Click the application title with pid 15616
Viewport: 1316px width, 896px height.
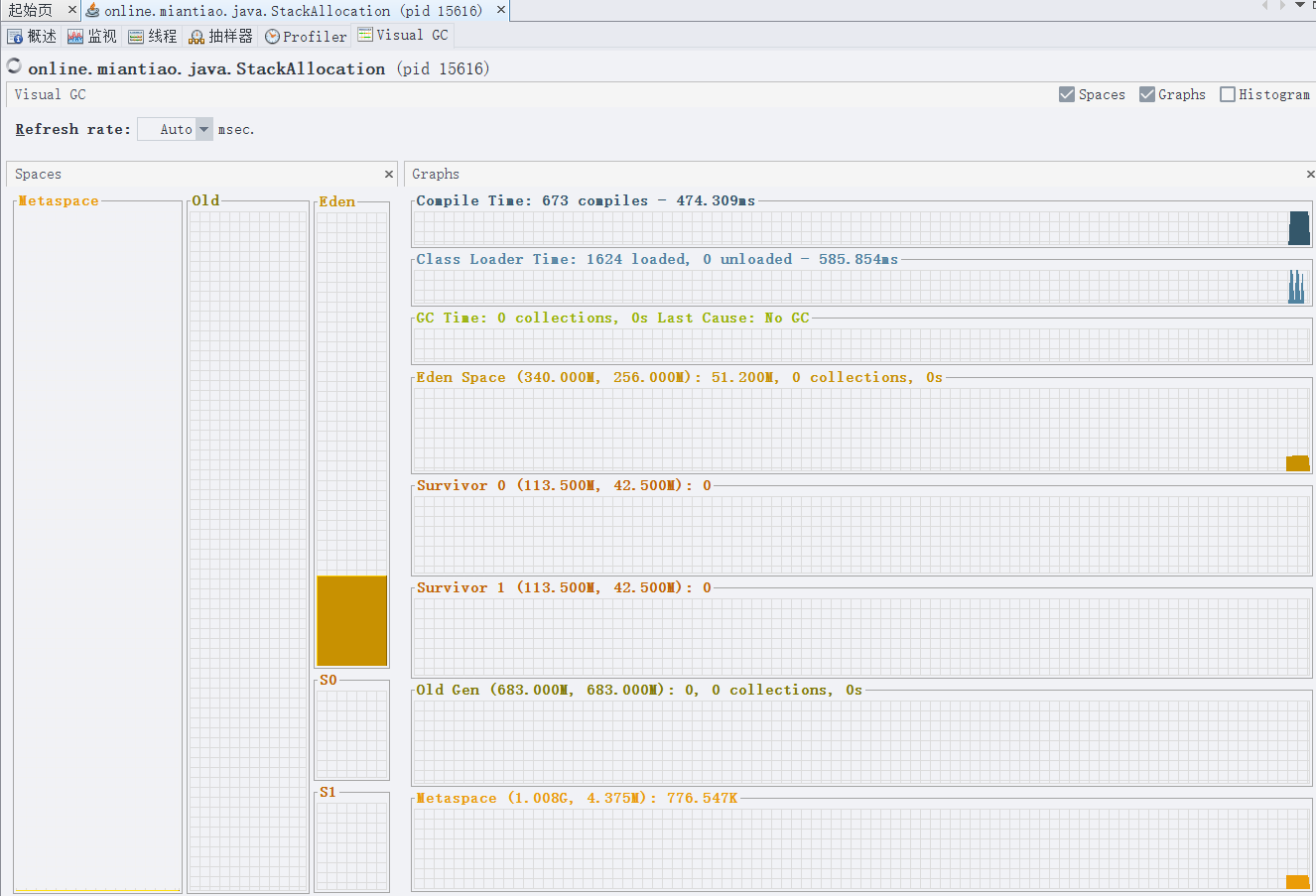coord(258,68)
